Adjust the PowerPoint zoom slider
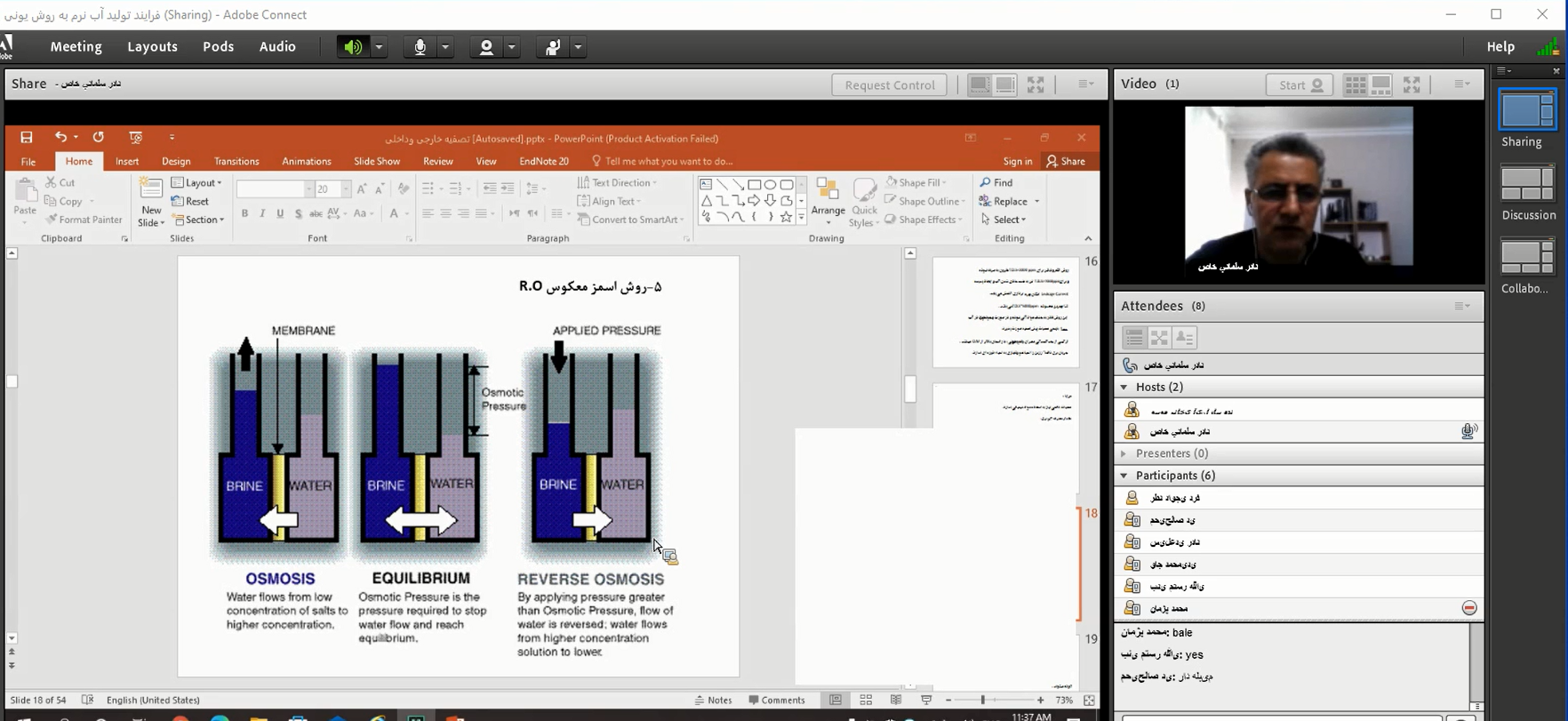 pos(982,701)
